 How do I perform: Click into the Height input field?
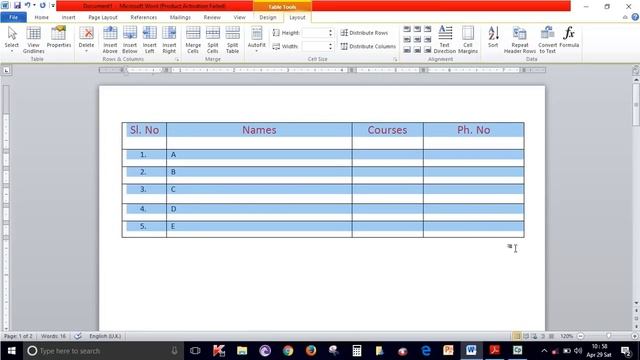pos(315,33)
